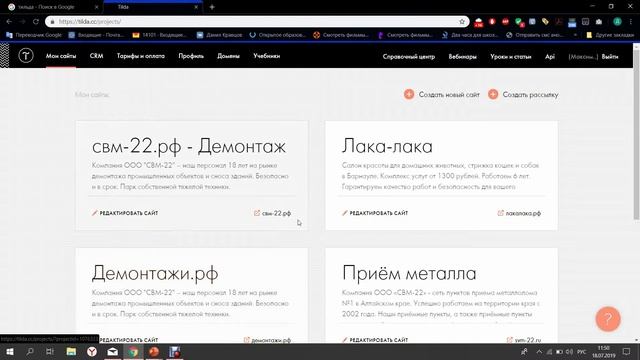This screenshot has height=360, width=640.
Task: Open external link свм-22.рф
Action: tap(272, 213)
